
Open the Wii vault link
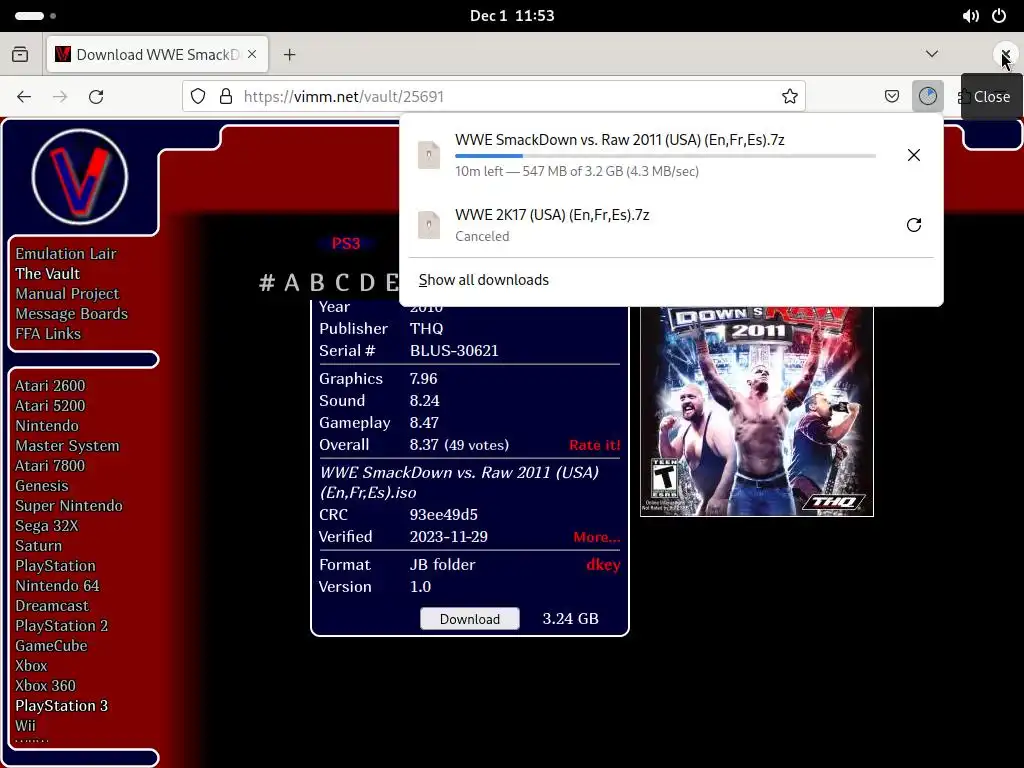pyautogui.click(x=25, y=726)
